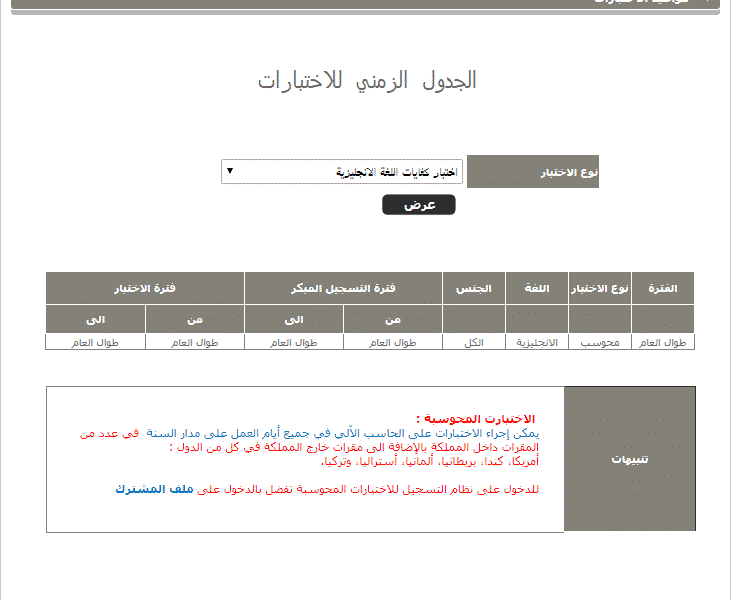
Task: Click the الجنس column header
Action: pos(473,288)
